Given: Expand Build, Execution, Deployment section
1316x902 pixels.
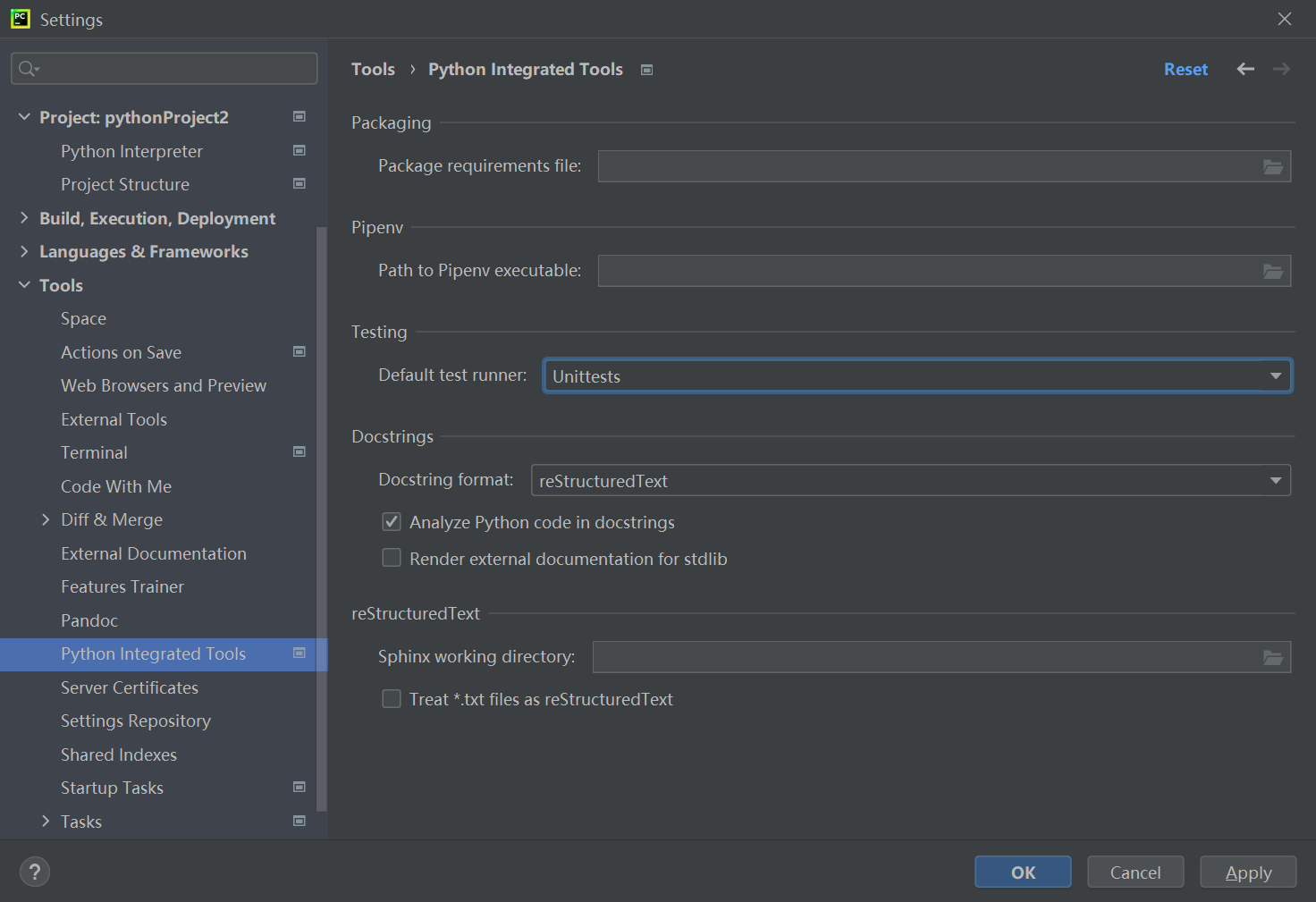Looking at the screenshot, I should [x=24, y=218].
